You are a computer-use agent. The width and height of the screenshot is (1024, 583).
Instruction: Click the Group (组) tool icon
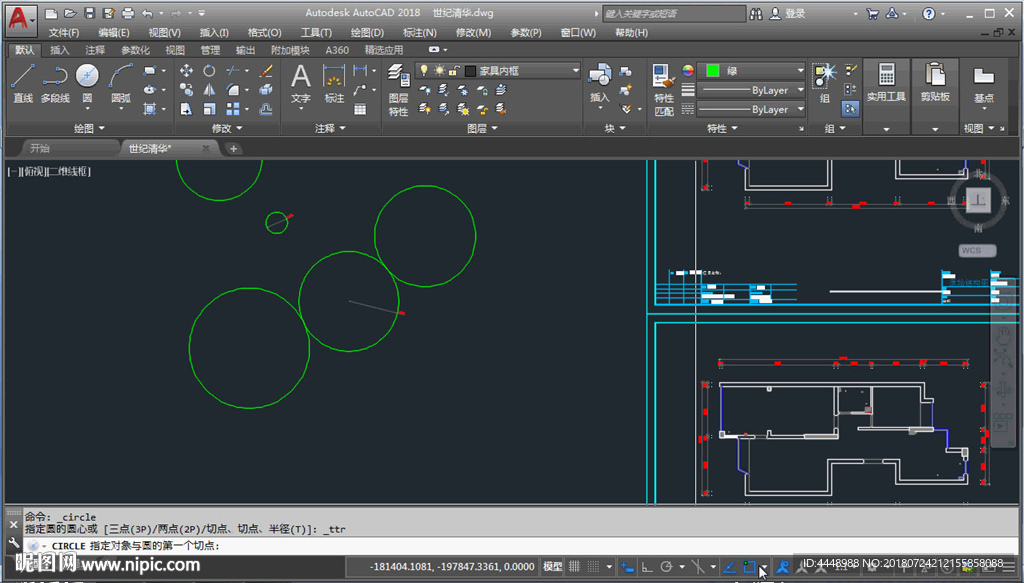pos(825,83)
